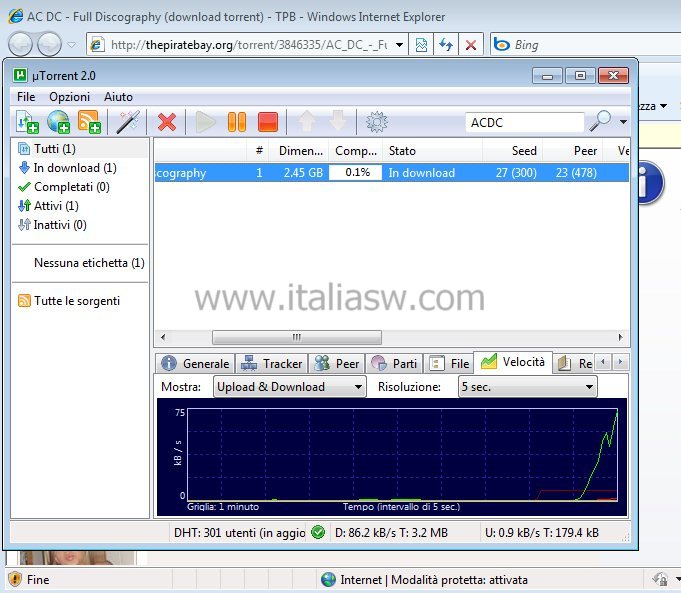The image size is (681, 593).
Task: Switch to the Tracker tab
Action: pos(272,363)
